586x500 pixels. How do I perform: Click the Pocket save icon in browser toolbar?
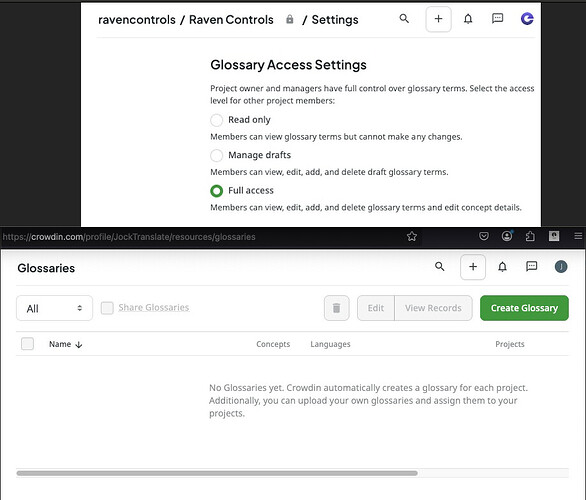click(484, 236)
